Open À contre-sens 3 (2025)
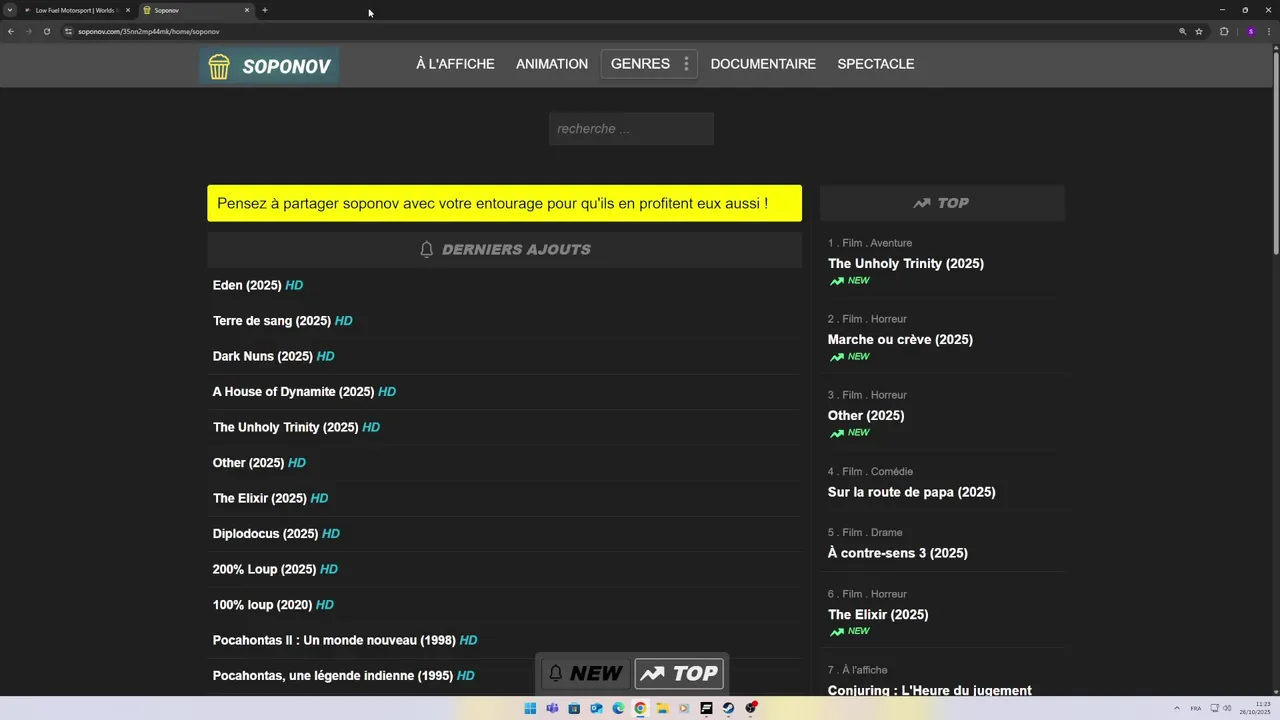The image size is (1280, 720). click(x=898, y=553)
